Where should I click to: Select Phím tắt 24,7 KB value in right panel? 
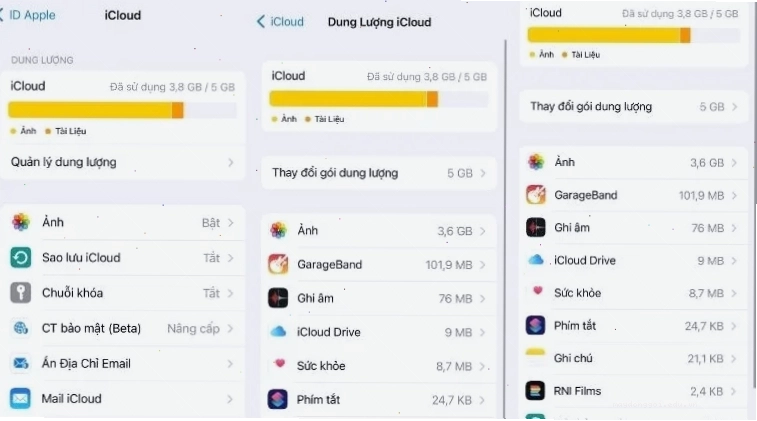pos(704,326)
